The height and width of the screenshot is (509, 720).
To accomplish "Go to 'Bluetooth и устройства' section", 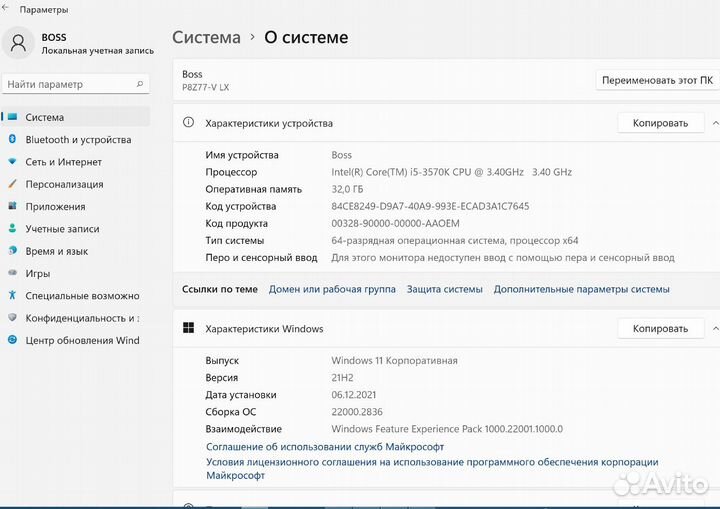I will point(78,140).
